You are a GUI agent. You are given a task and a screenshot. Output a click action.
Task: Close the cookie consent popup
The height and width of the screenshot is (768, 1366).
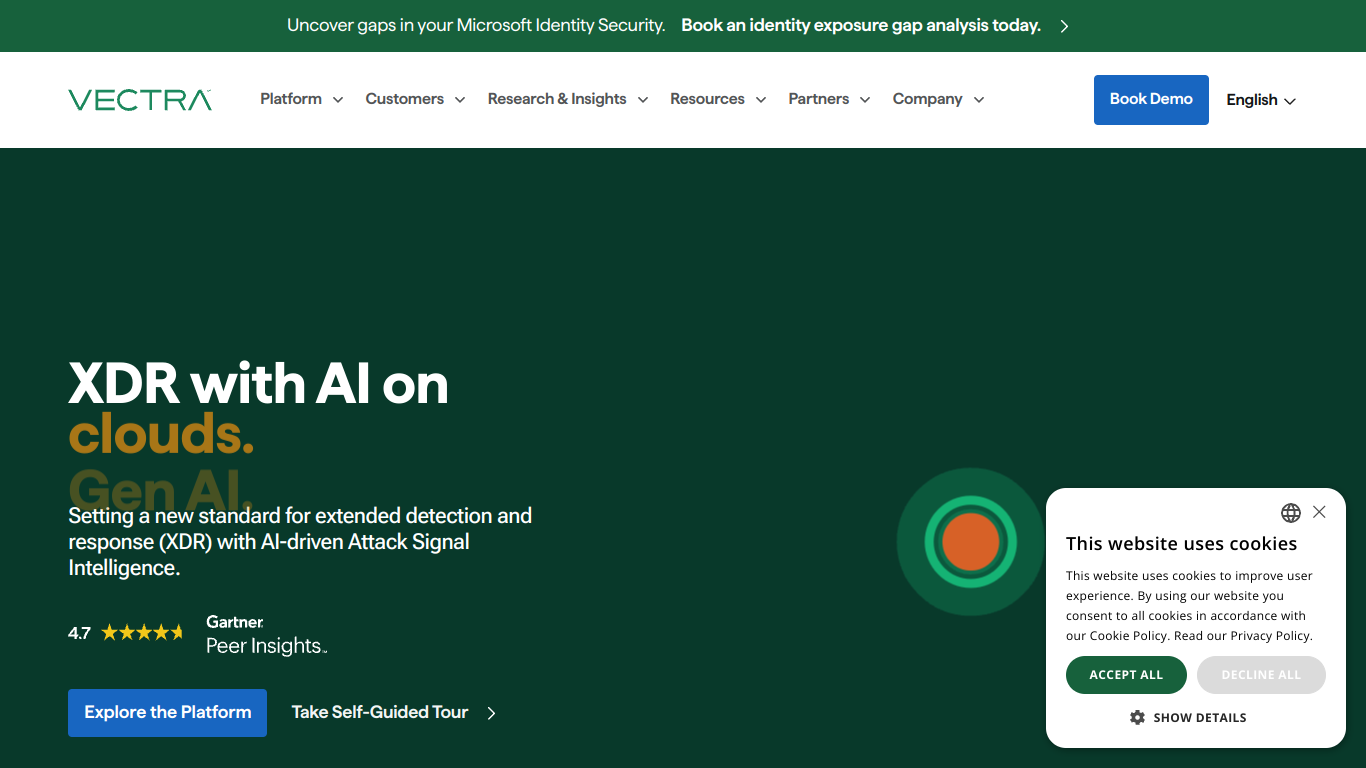pos(1319,512)
